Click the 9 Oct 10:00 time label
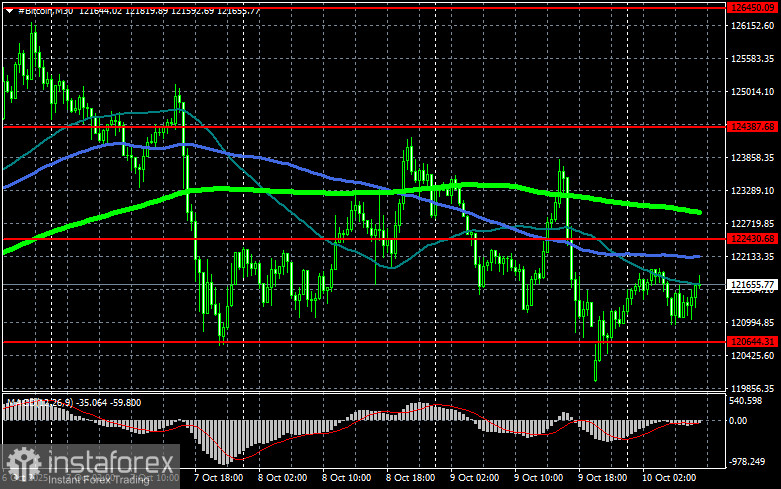 538,478
